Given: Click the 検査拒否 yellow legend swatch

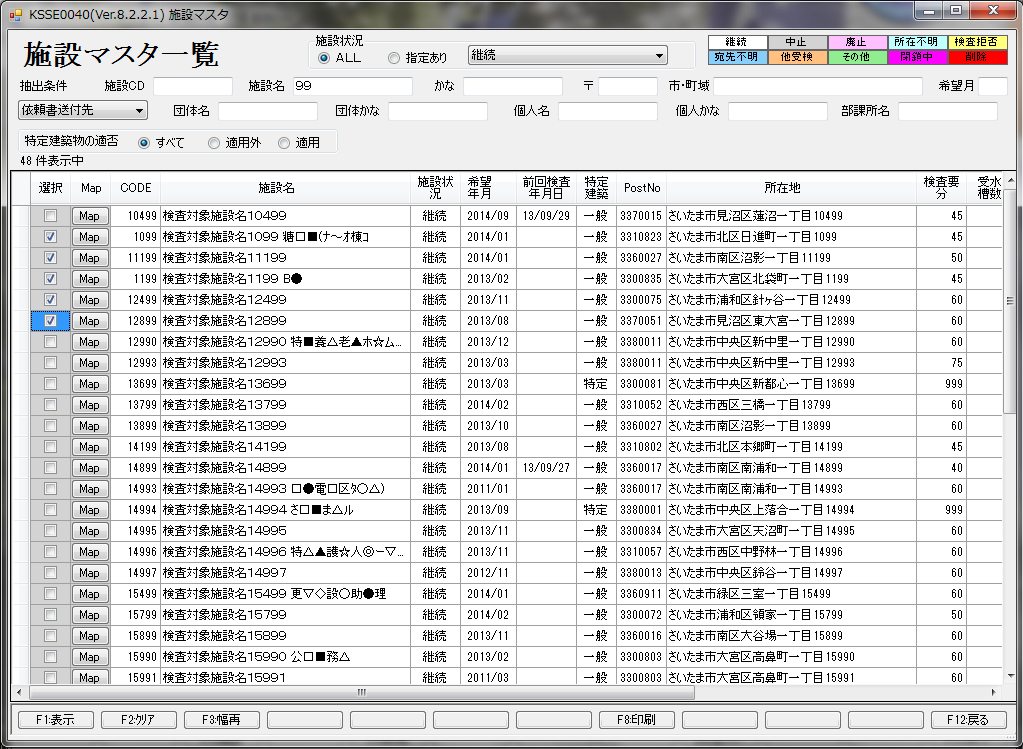Looking at the screenshot, I should 977,42.
